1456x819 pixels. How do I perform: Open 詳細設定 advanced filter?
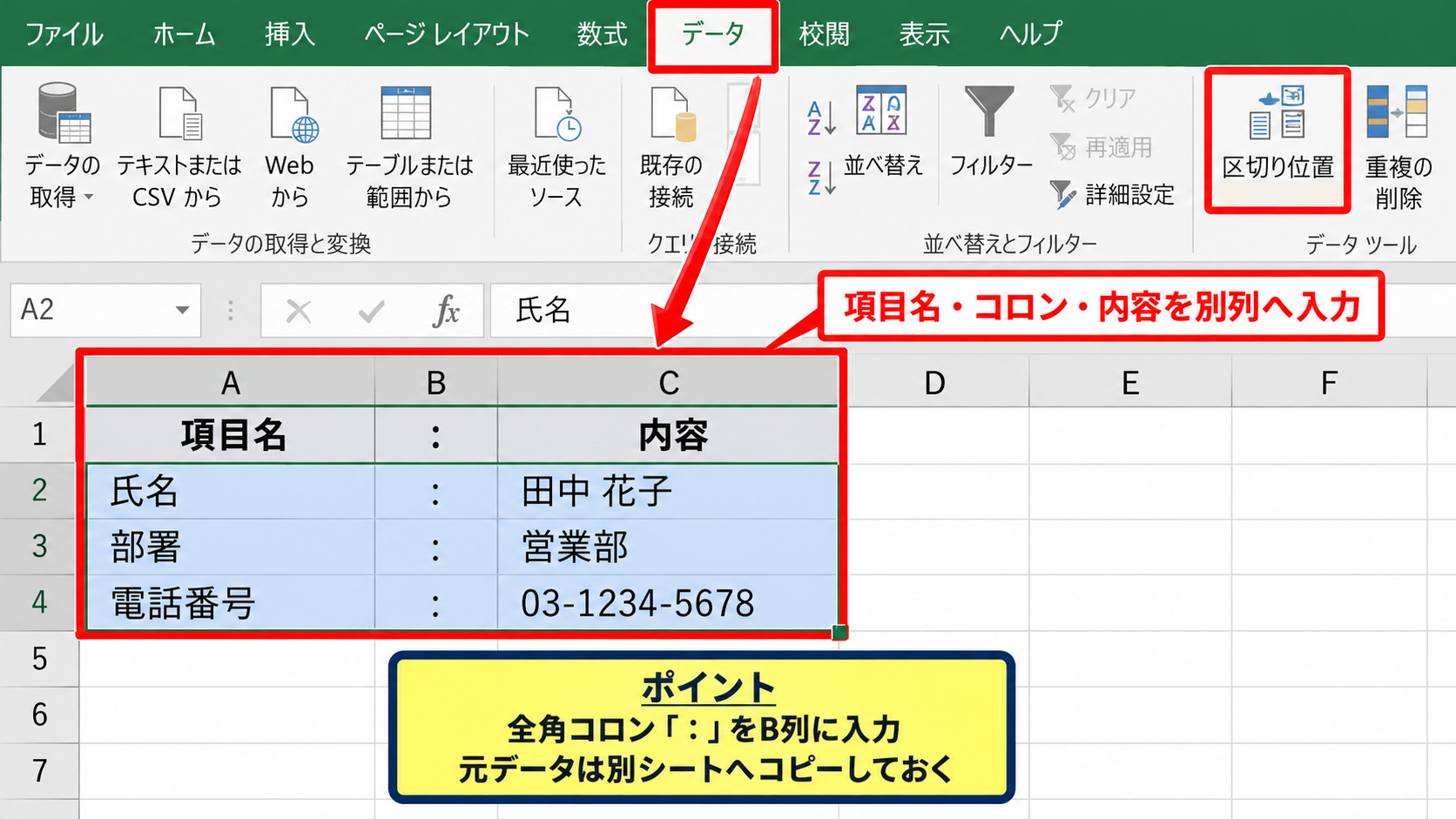(1112, 194)
